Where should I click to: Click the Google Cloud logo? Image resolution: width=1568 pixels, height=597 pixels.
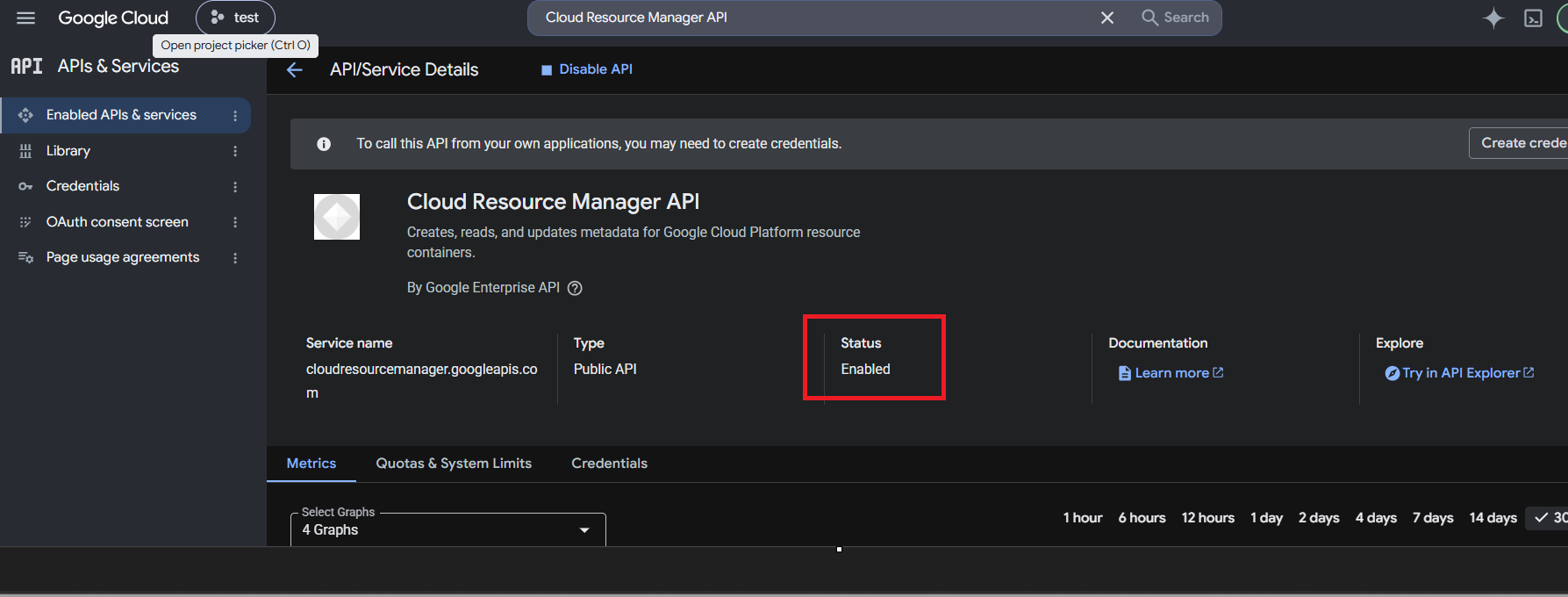point(113,18)
